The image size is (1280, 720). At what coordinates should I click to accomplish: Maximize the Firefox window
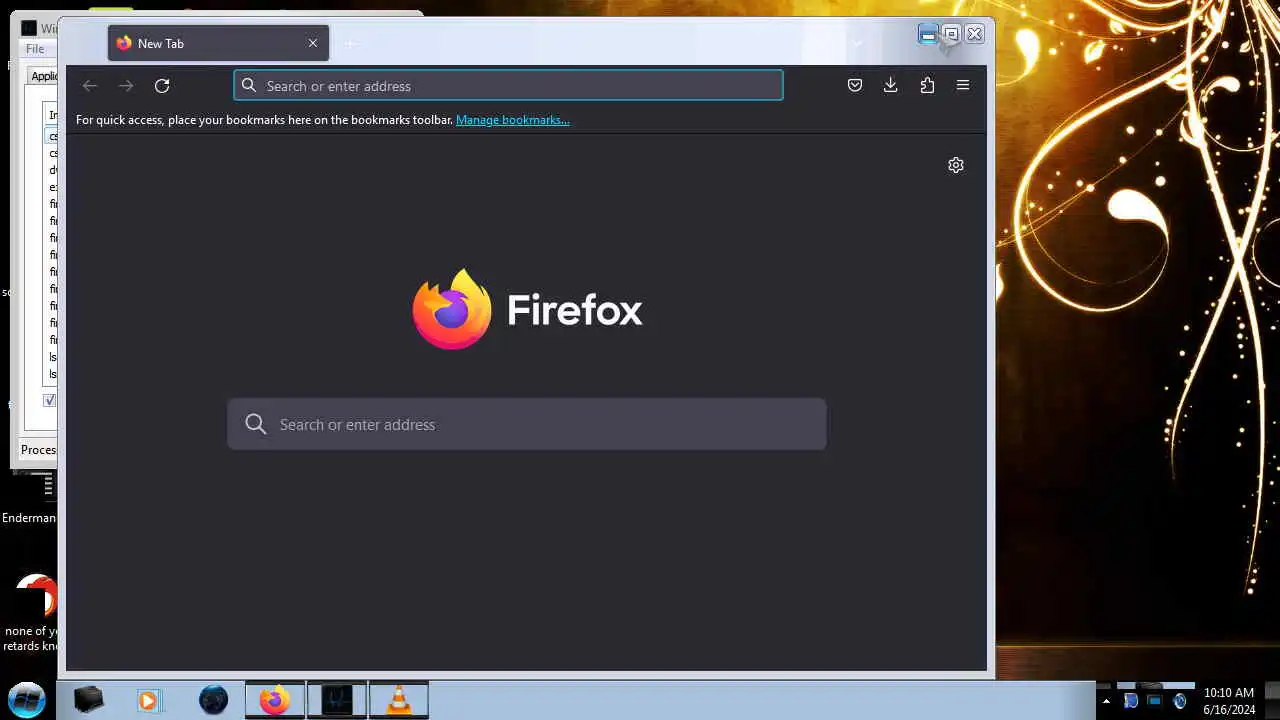[x=951, y=34]
